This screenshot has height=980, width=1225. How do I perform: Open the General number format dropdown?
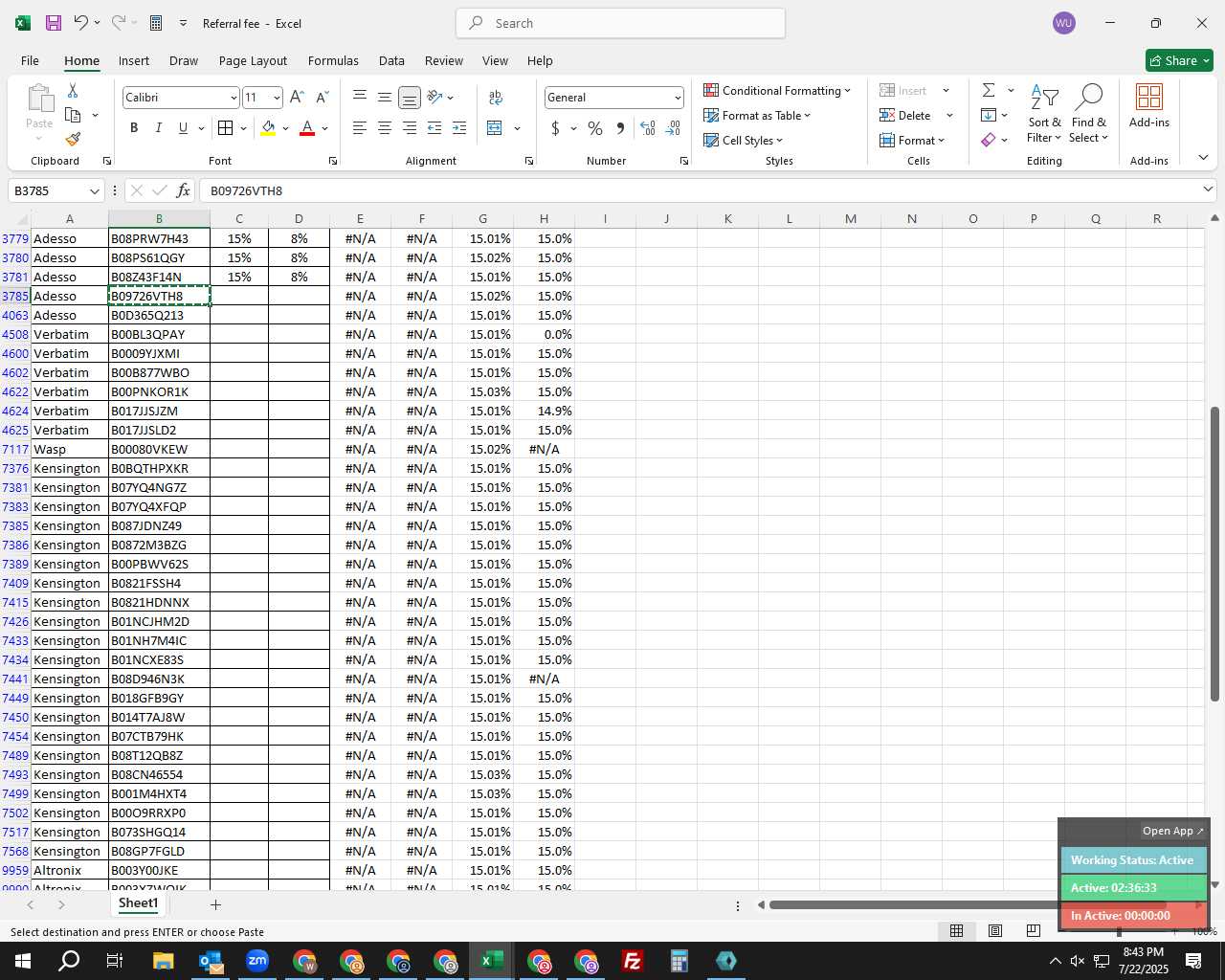point(678,98)
